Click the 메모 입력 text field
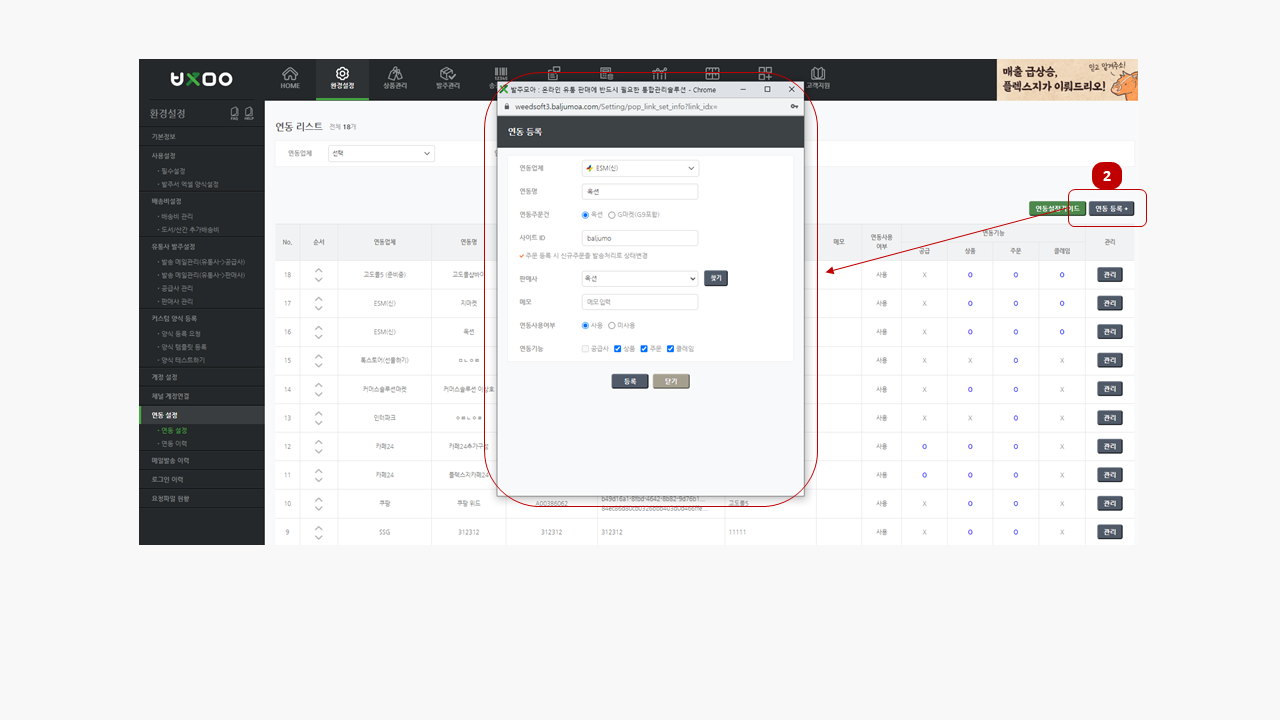The width and height of the screenshot is (1280, 720). (640, 302)
